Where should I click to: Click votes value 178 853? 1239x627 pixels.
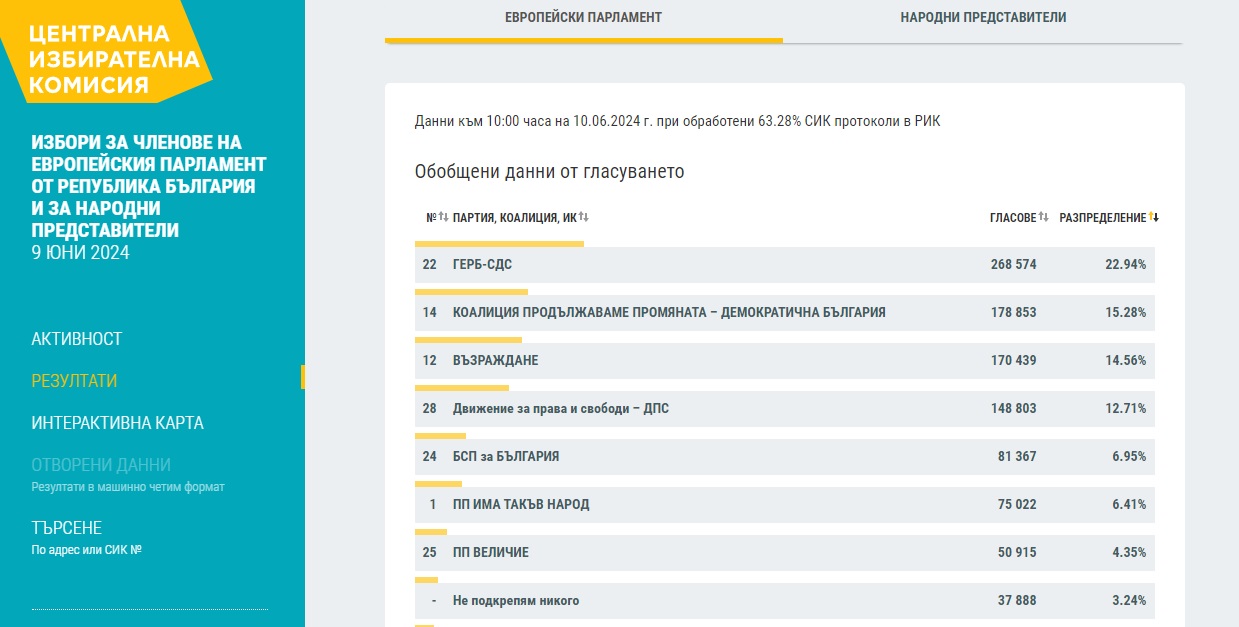point(1013,313)
